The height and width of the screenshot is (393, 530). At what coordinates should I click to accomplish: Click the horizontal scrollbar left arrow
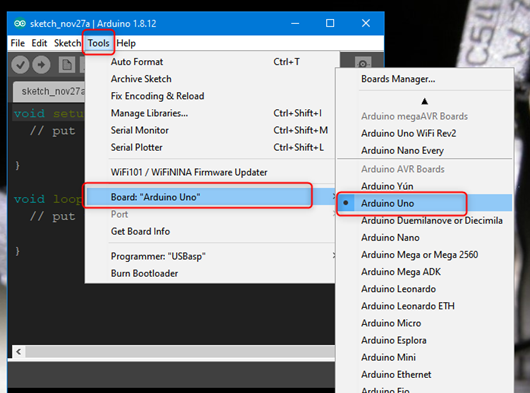[19, 351]
